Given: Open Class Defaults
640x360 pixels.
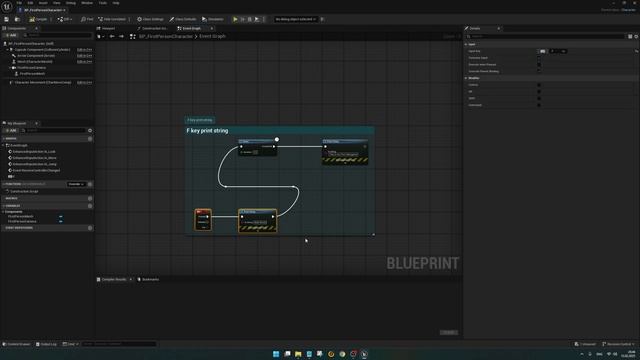Looking at the screenshot, I should coord(183,19).
